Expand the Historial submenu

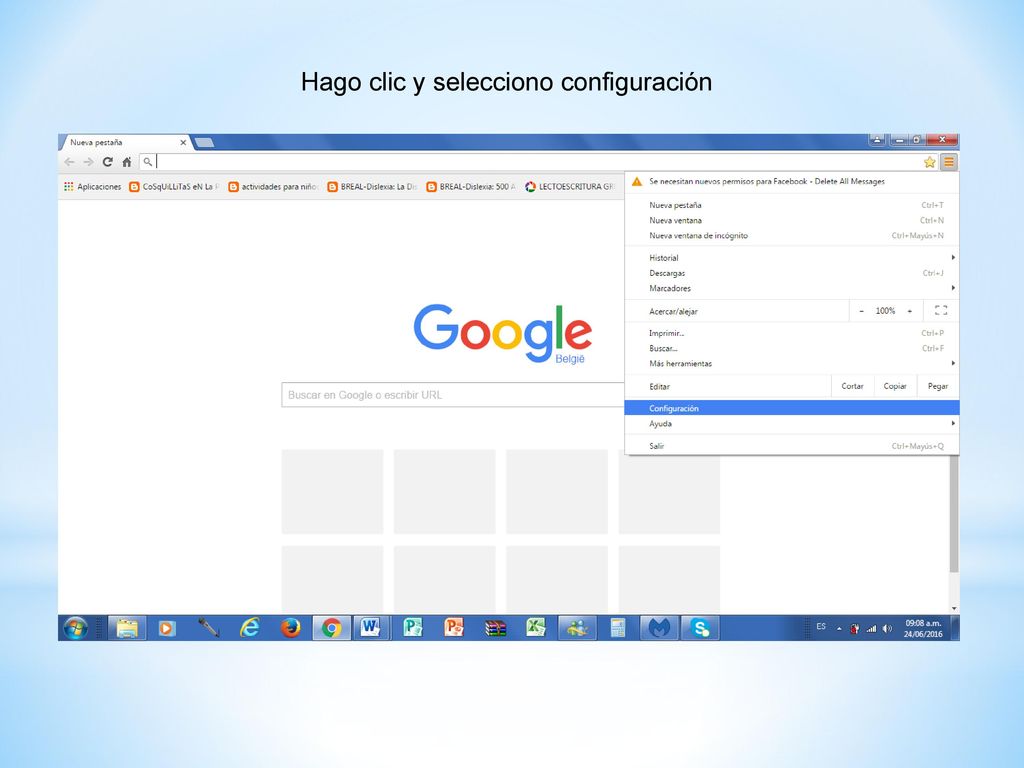coord(792,258)
